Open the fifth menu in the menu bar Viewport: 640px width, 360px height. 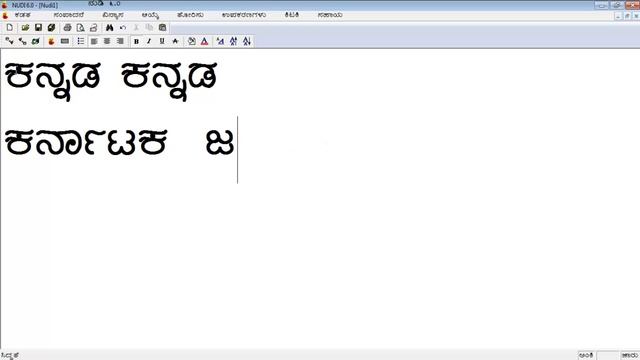190,15
